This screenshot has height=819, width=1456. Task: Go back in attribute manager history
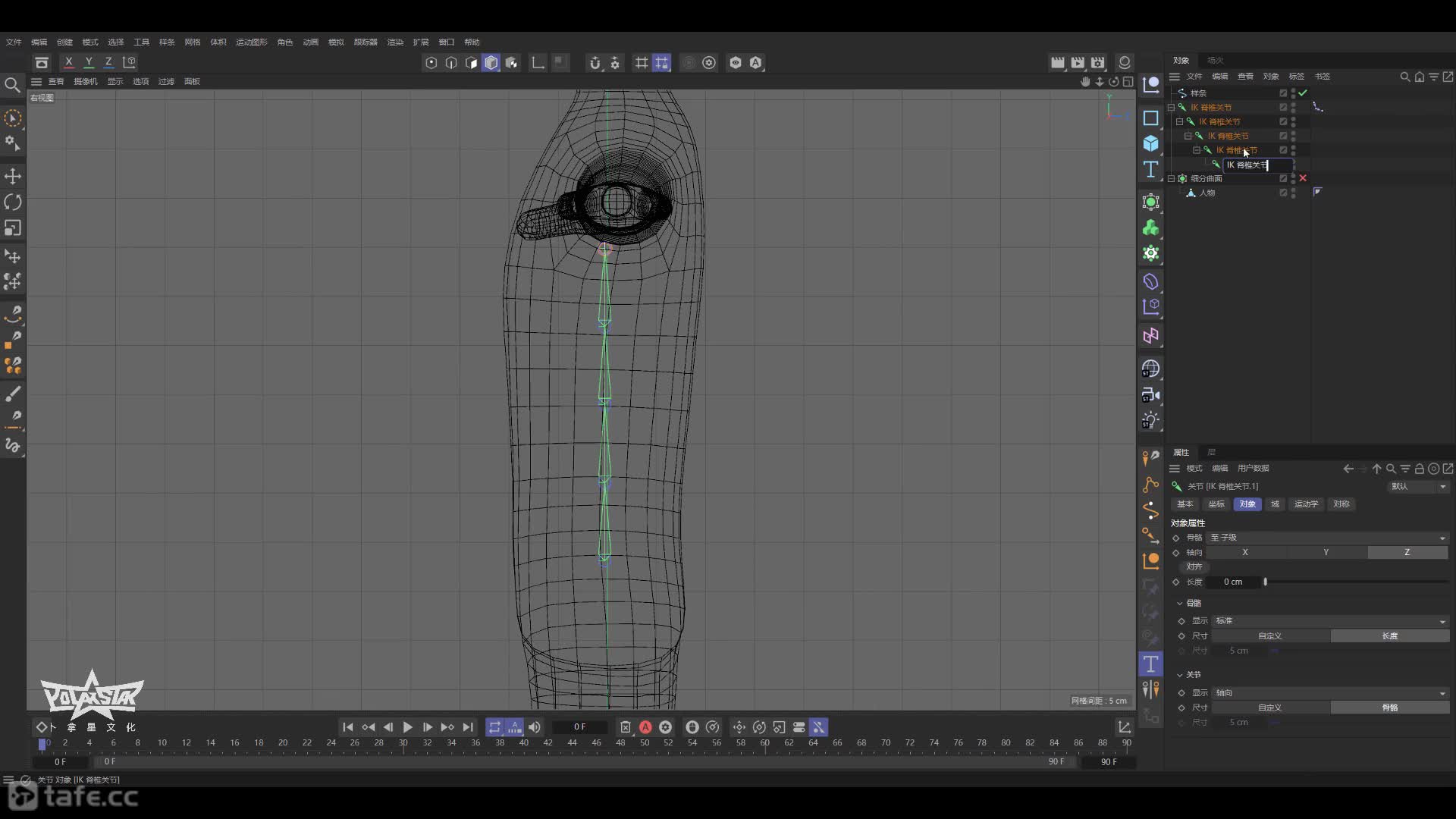(1348, 469)
